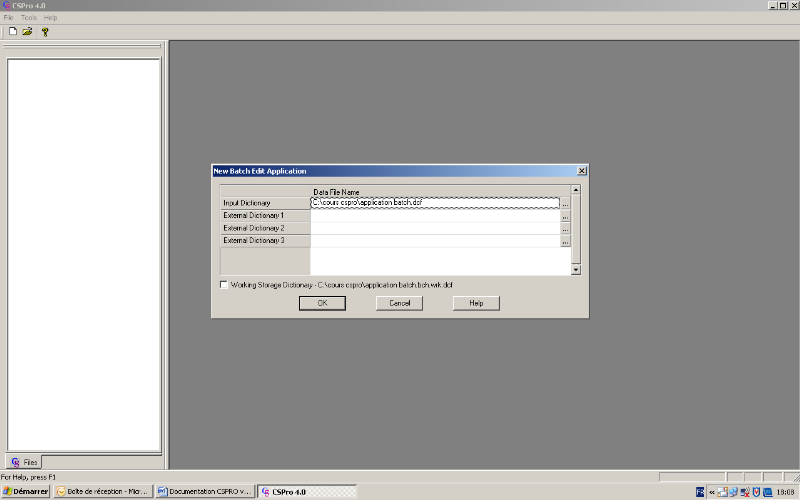The image size is (800, 500).
Task: Click the Open folder toolbar icon
Action: point(27,31)
